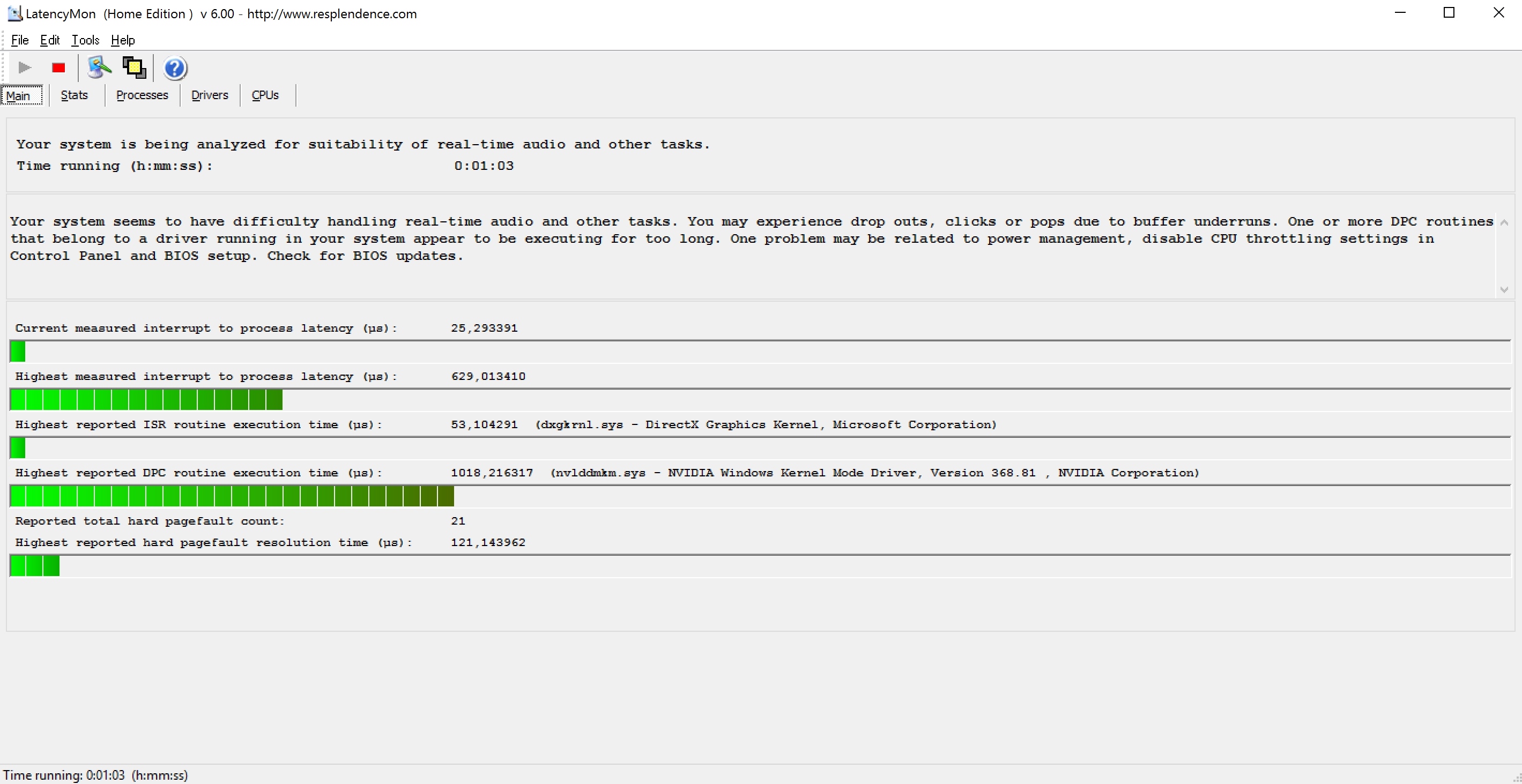
Task: Start monitoring with the green play button
Action: point(24,68)
